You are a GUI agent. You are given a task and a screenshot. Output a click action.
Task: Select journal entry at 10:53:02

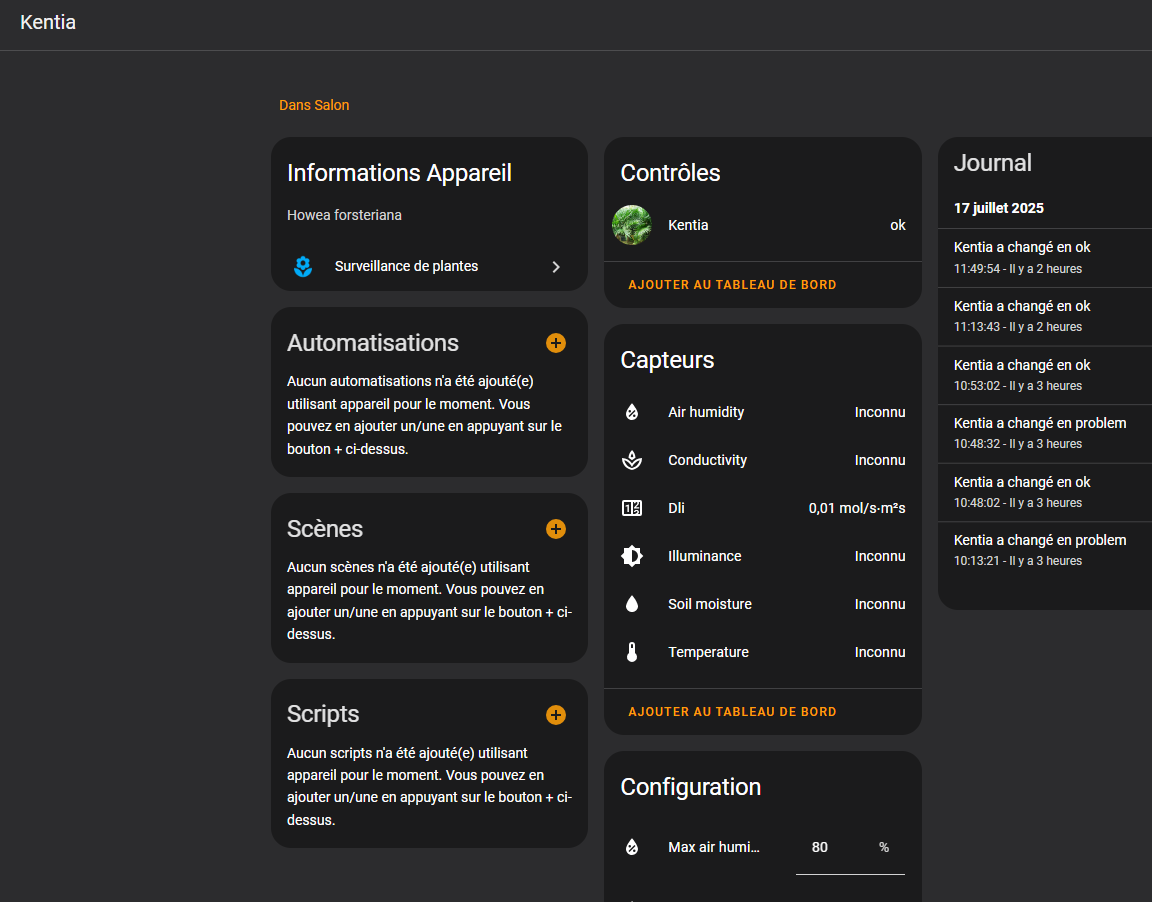point(1045,375)
